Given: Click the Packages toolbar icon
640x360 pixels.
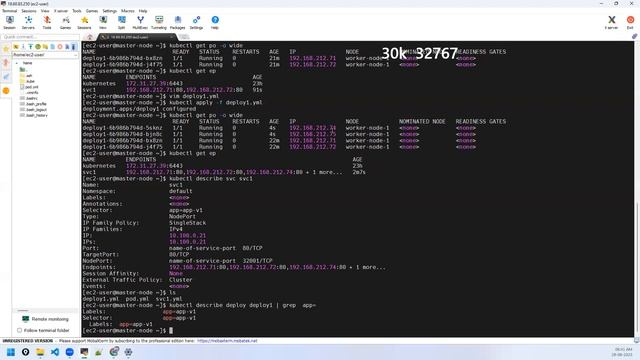Looking at the screenshot, I should (178, 22).
